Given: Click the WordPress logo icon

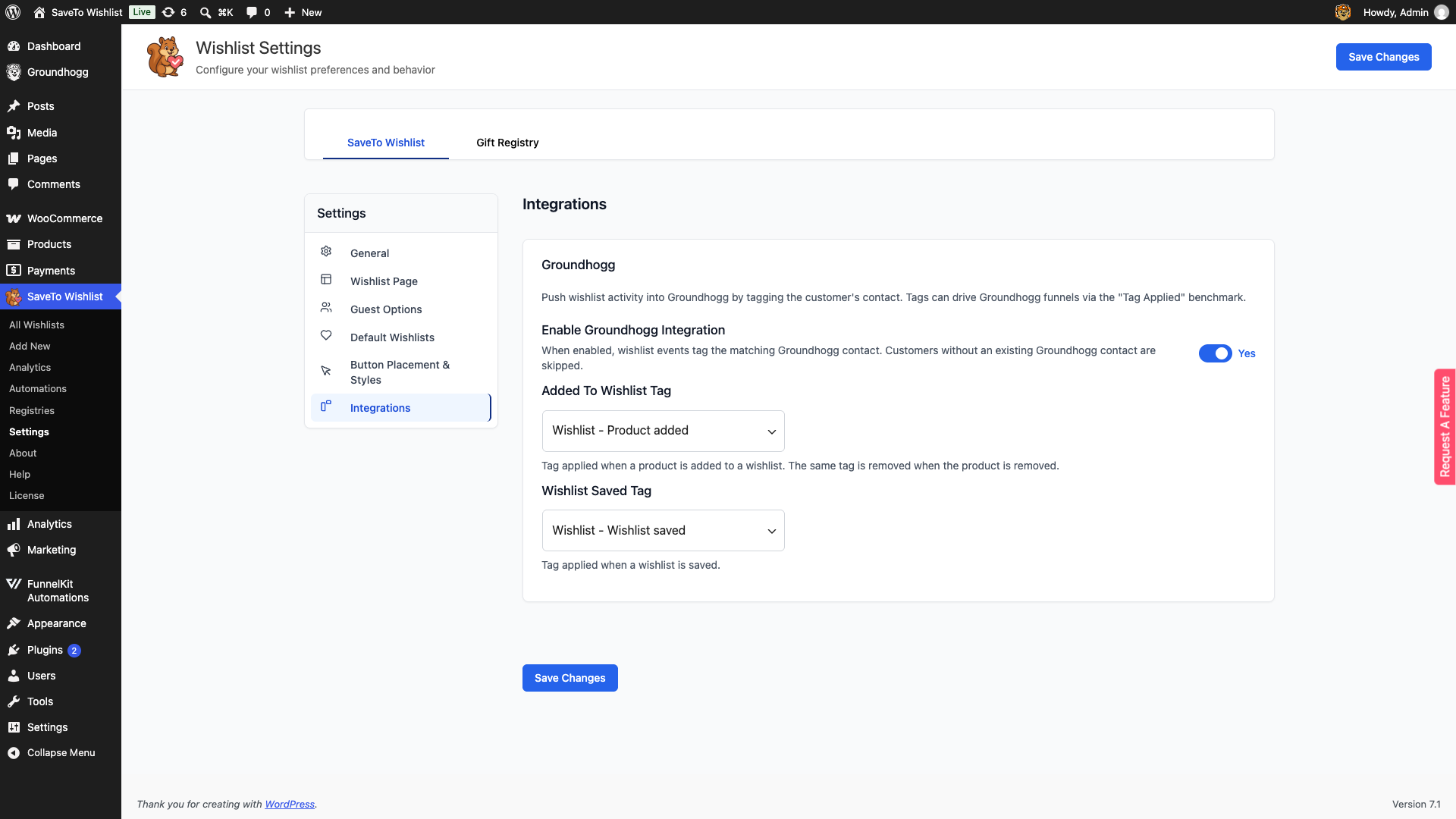Looking at the screenshot, I should 13,12.
